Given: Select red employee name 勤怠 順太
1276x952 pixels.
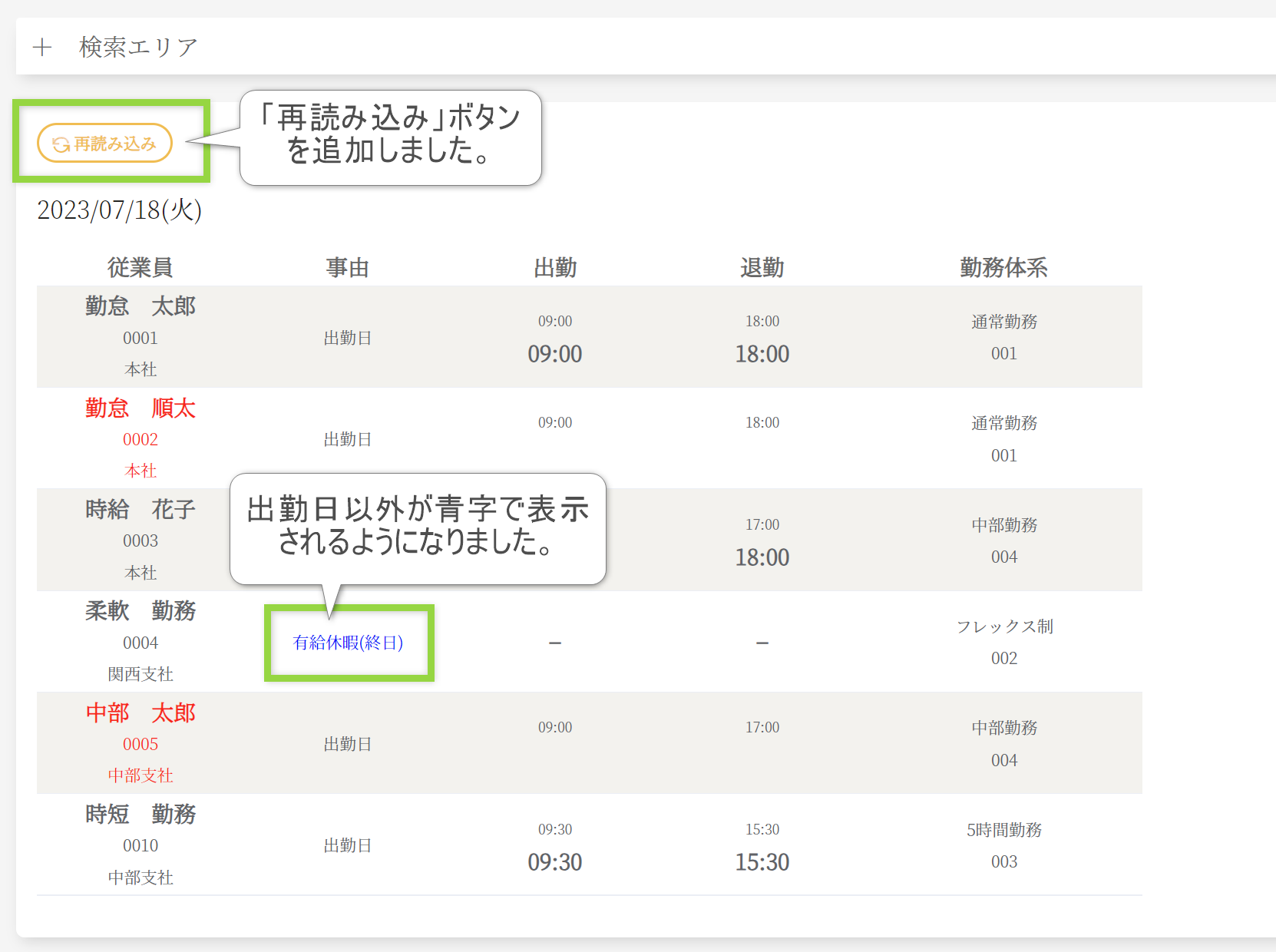Looking at the screenshot, I should click(140, 408).
